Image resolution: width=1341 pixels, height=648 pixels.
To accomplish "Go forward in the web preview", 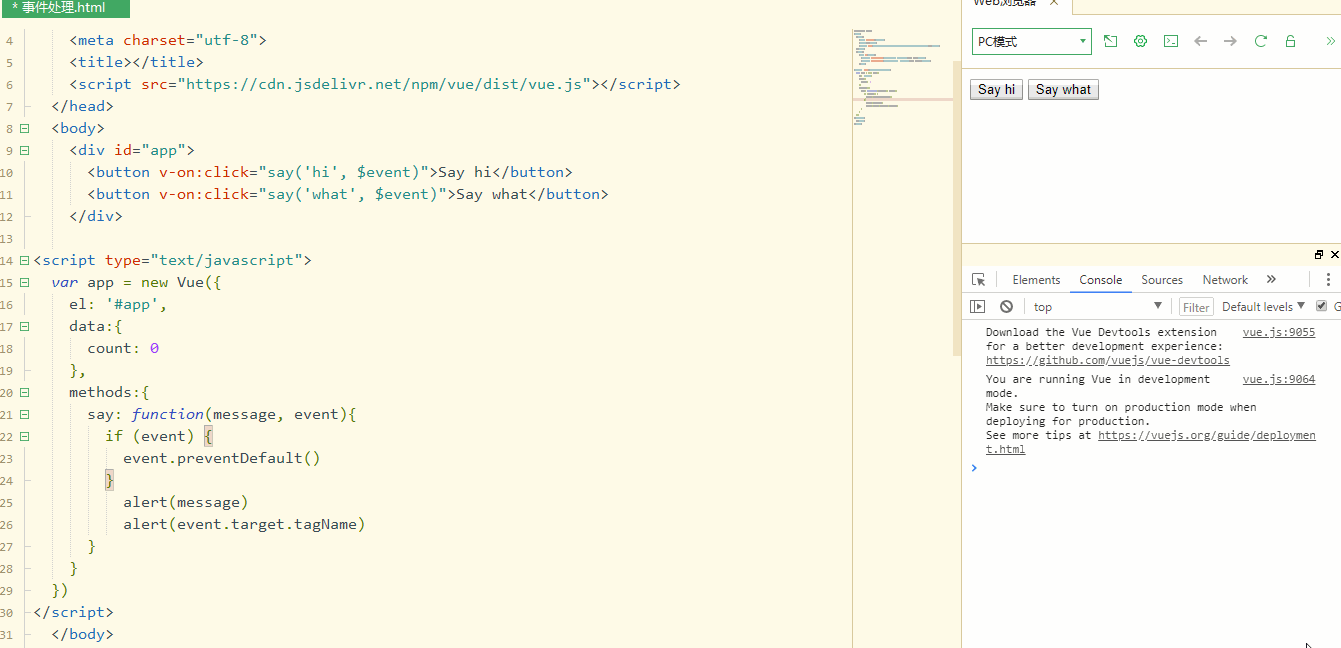I will tap(1230, 41).
